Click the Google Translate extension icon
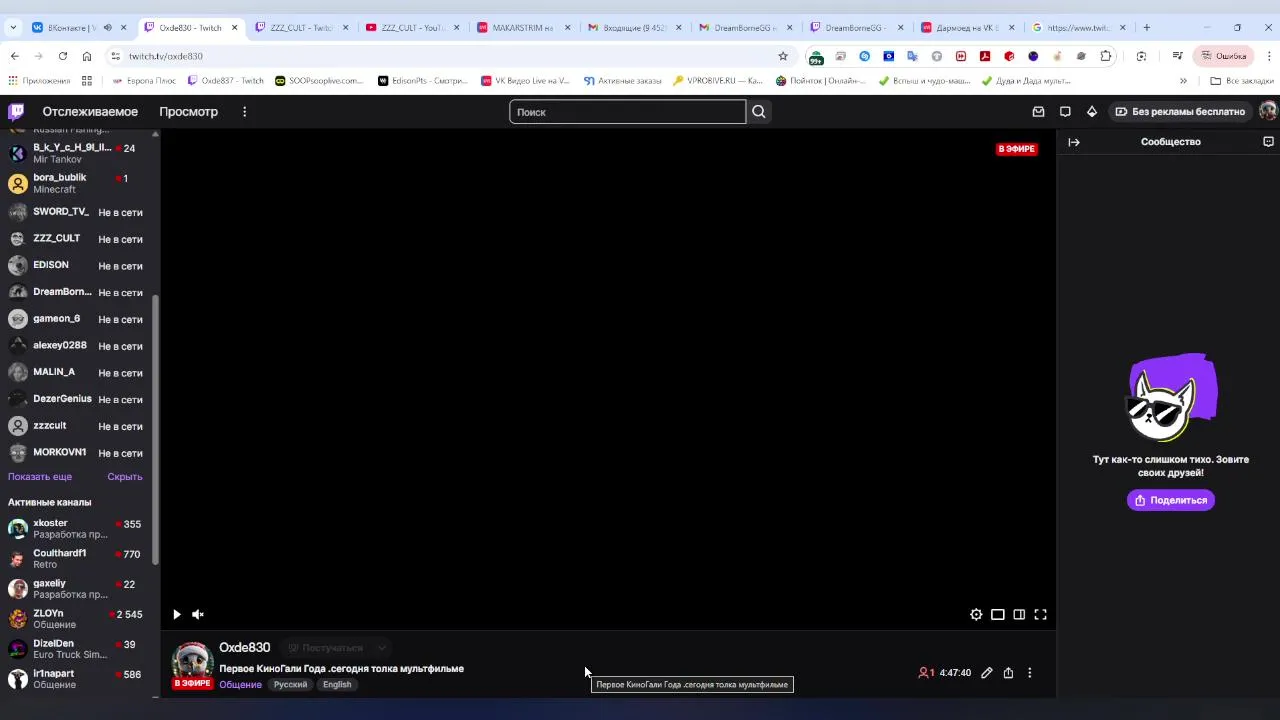 pyautogui.click(x=912, y=56)
